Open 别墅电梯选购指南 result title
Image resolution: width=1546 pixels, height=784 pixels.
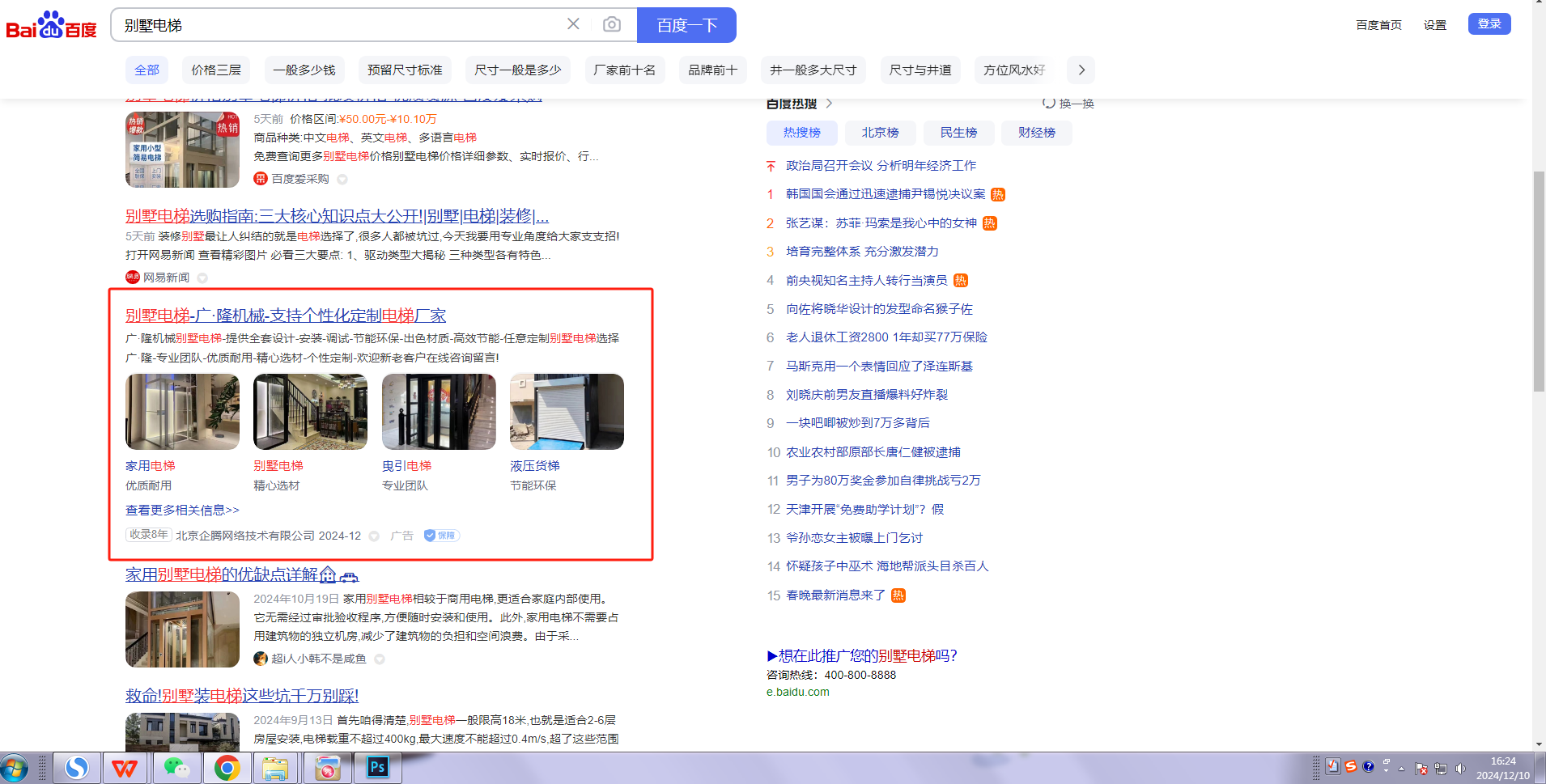pyautogui.click(x=337, y=216)
